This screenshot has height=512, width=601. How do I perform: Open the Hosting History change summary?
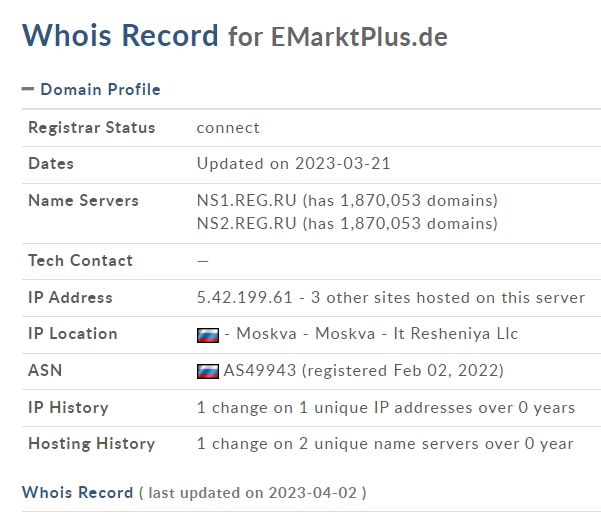coord(385,444)
